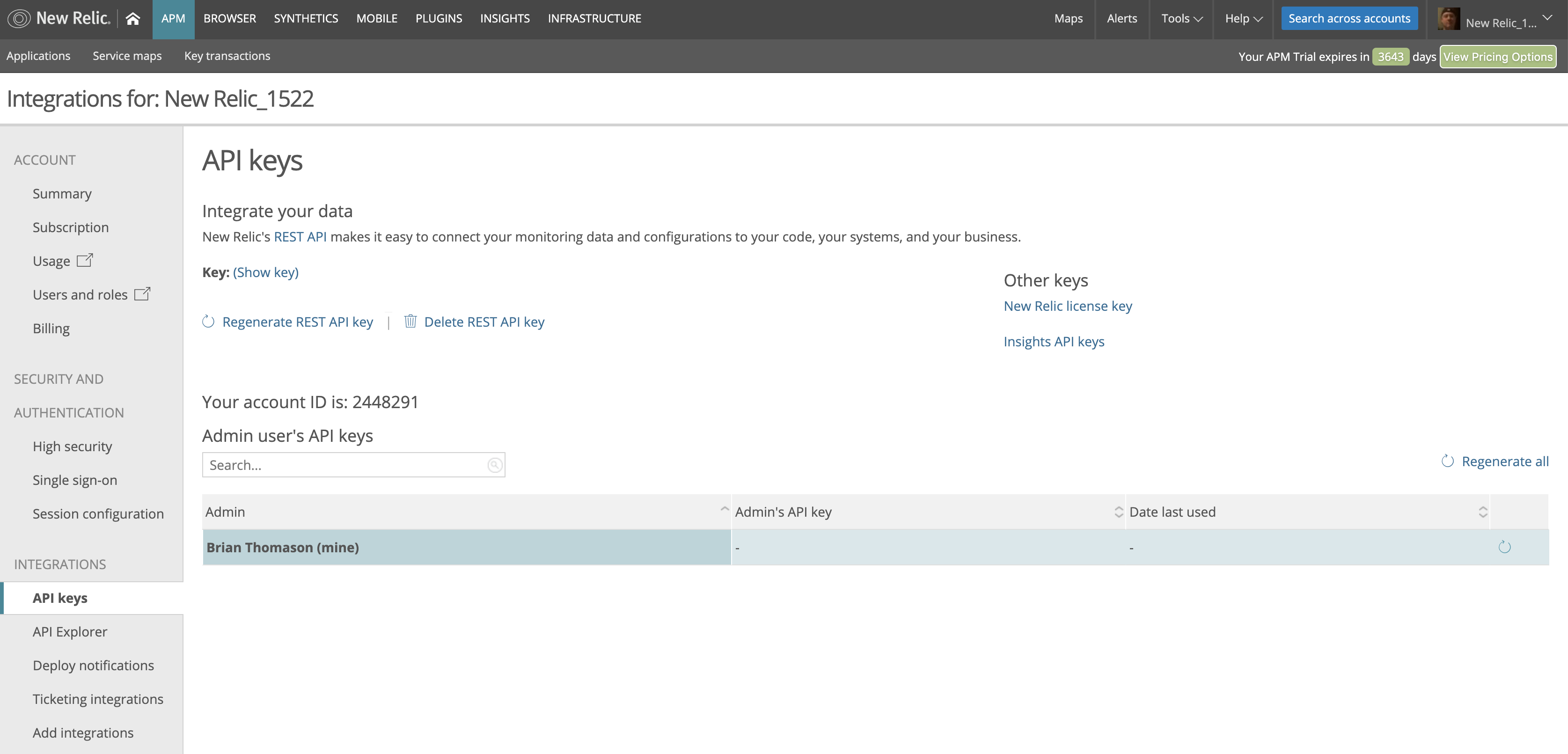1568x754 pixels.
Task: Go to home via house icon
Action: (x=133, y=19)
